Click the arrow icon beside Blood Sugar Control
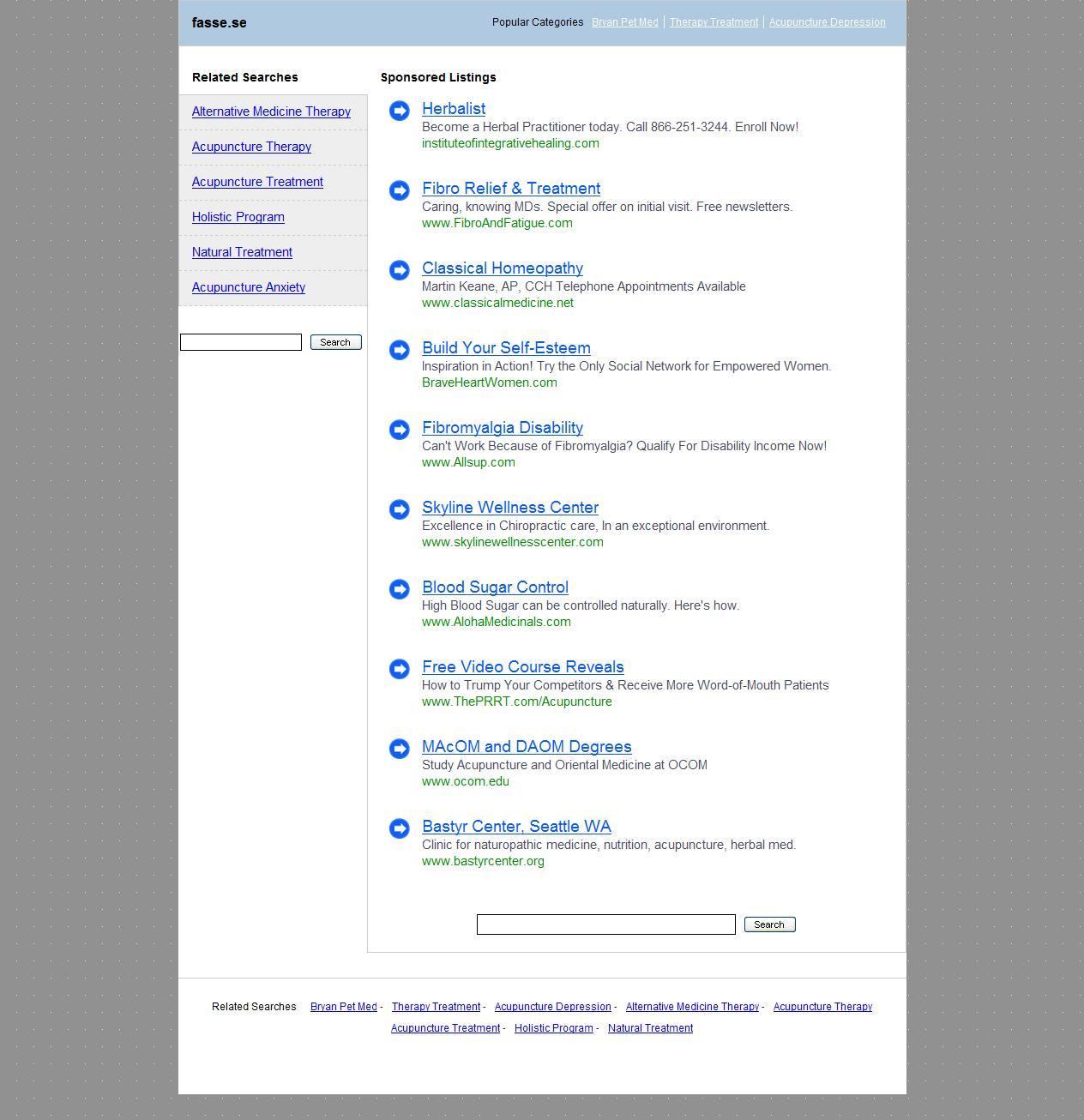This screenshot has height=1120, width=1084. [400, 589]
